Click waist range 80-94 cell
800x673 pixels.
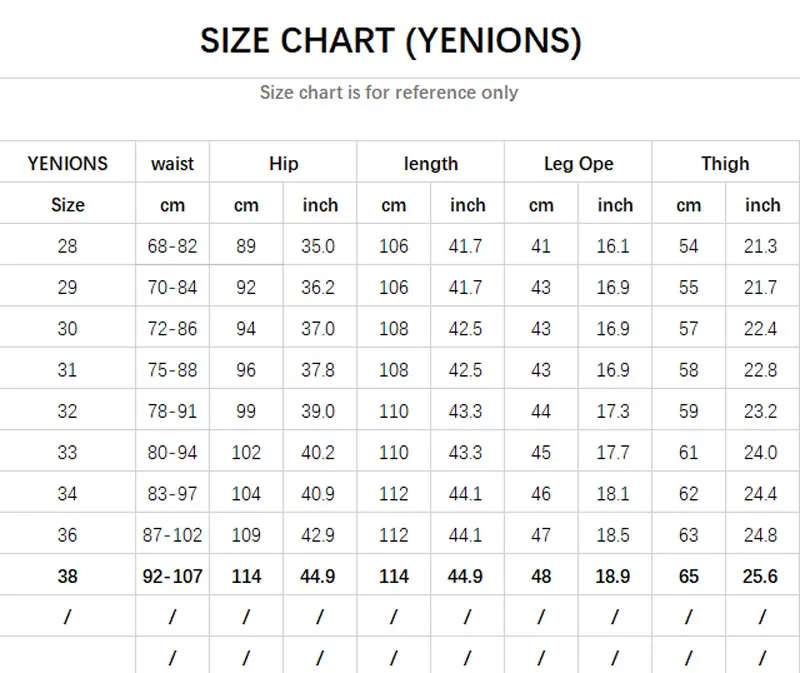pyautogui.click(x=172, y=453)
